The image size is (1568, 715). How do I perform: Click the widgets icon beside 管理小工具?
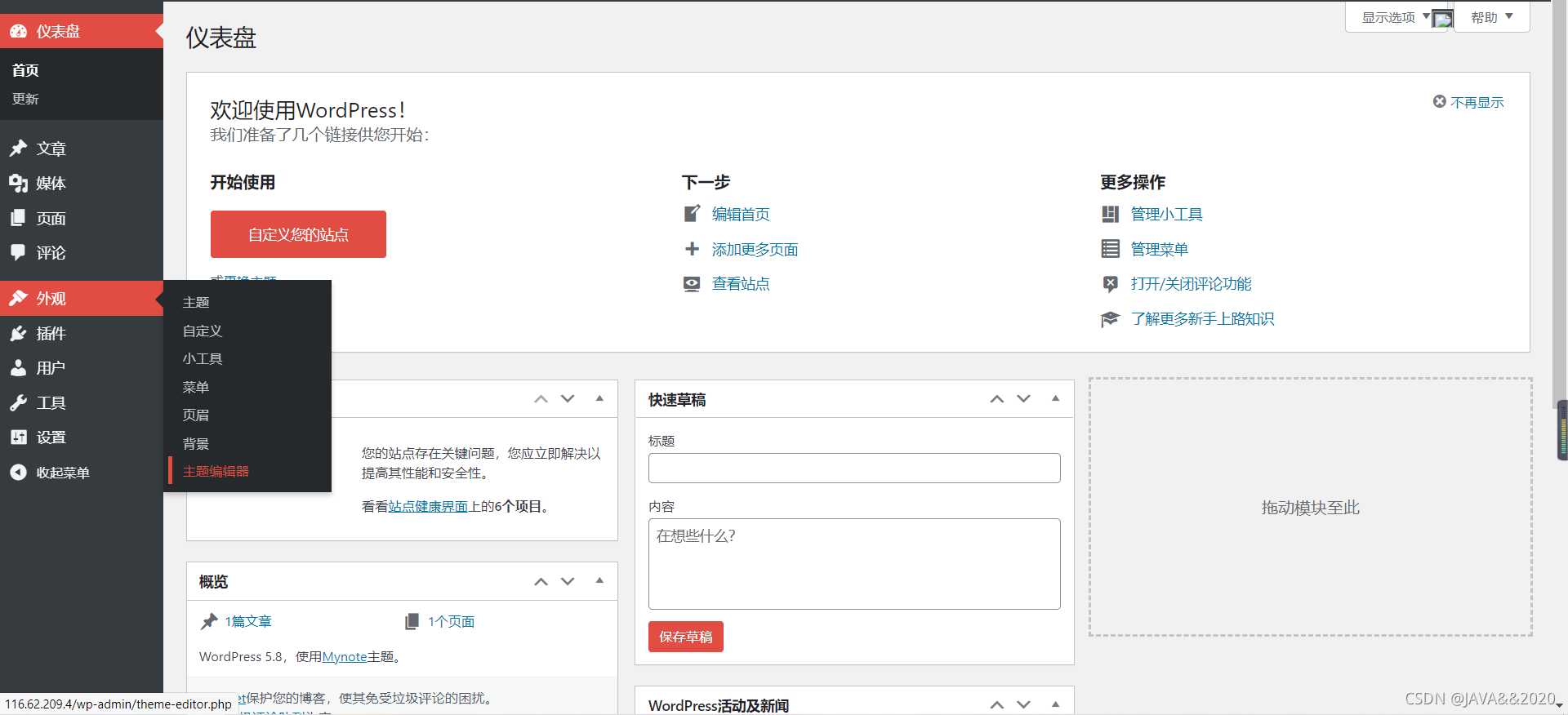(1110, 214)
